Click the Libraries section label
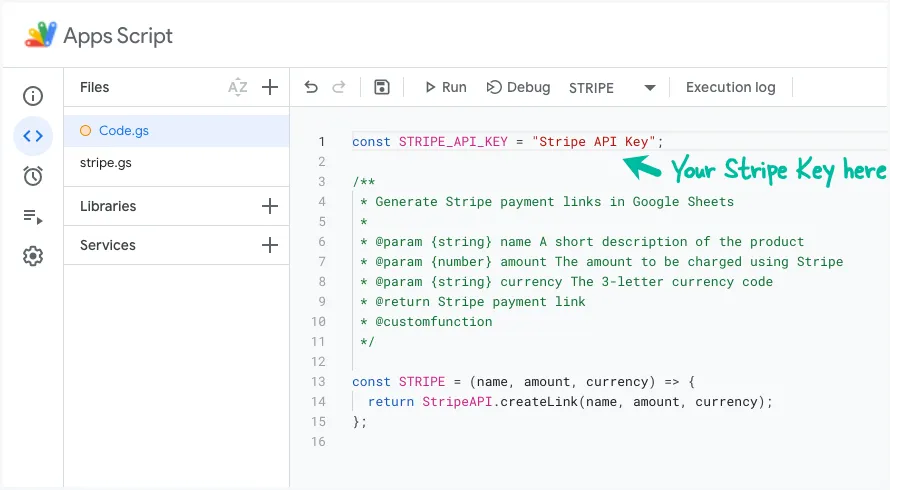 108,206
